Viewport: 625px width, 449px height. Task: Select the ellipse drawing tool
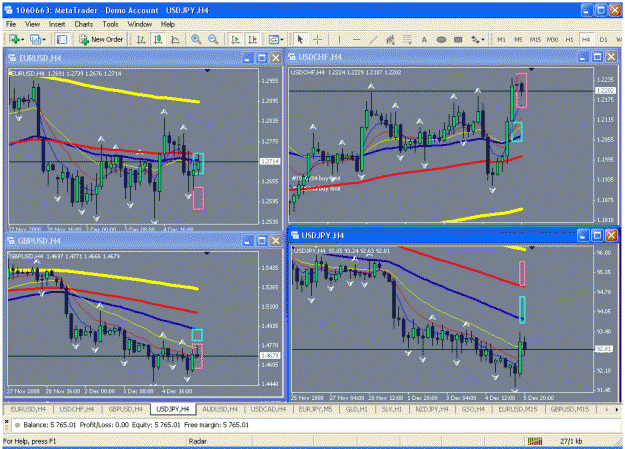point(441,39)
